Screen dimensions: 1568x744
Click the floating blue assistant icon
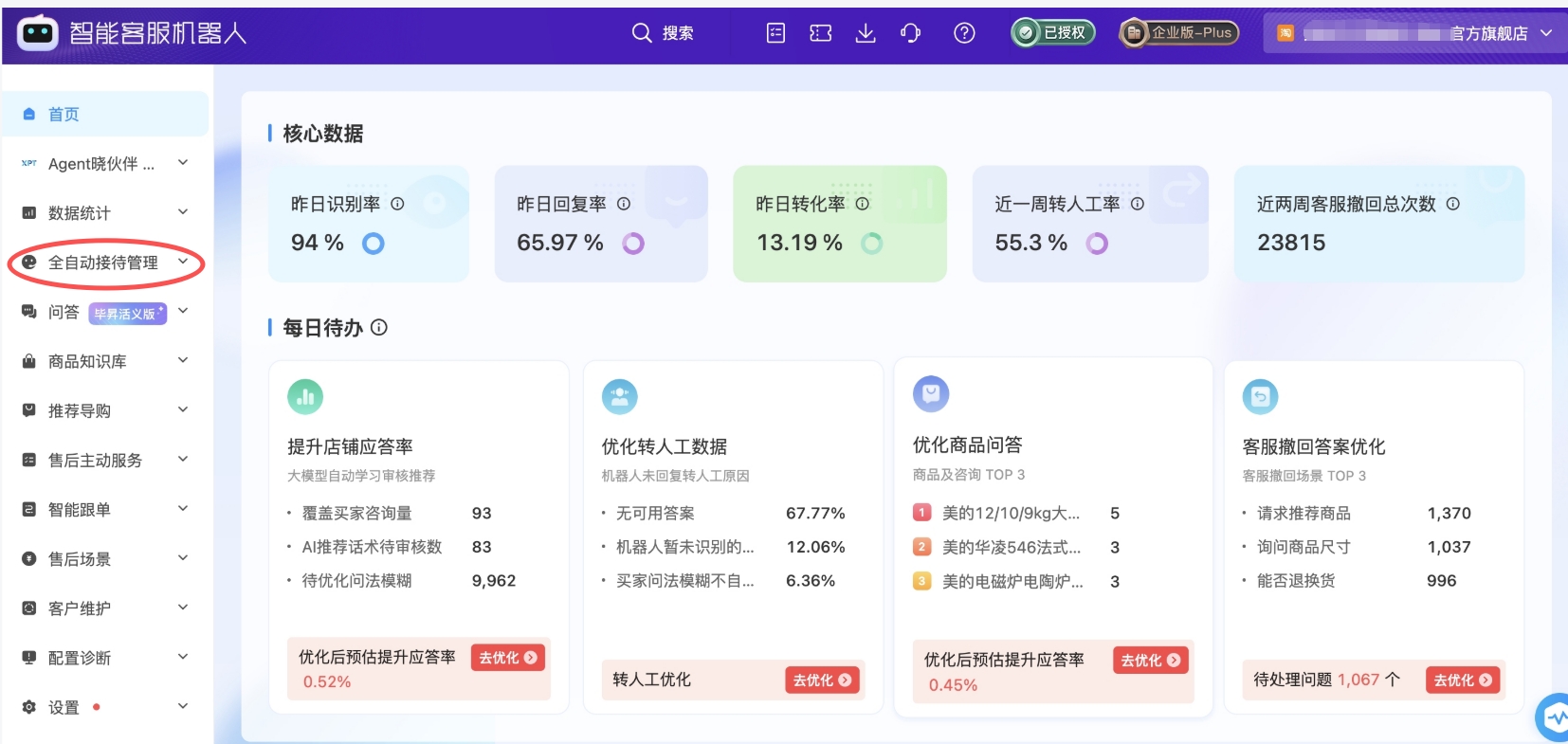[1553, 718]
